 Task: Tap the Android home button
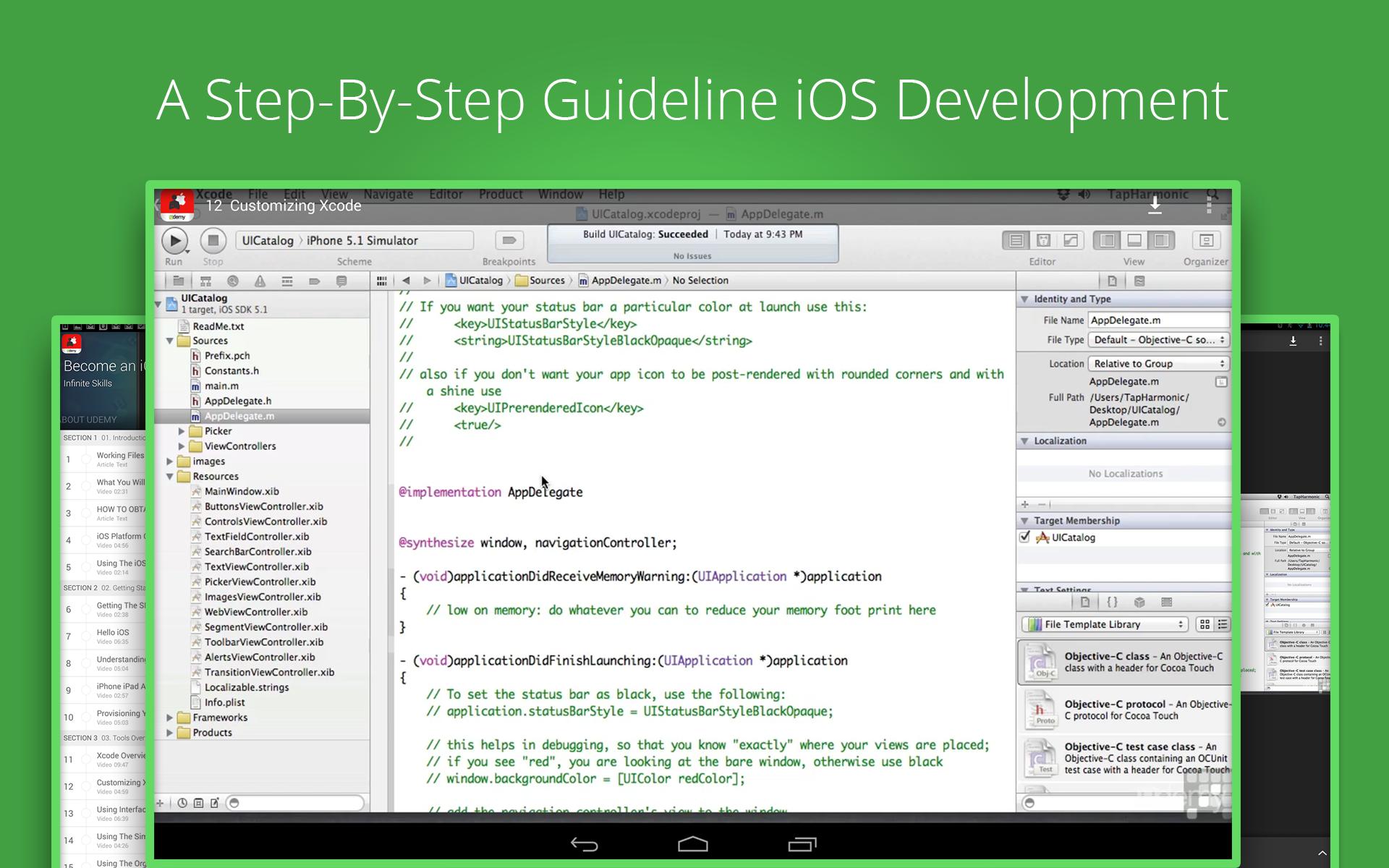(x=693, y=844)
